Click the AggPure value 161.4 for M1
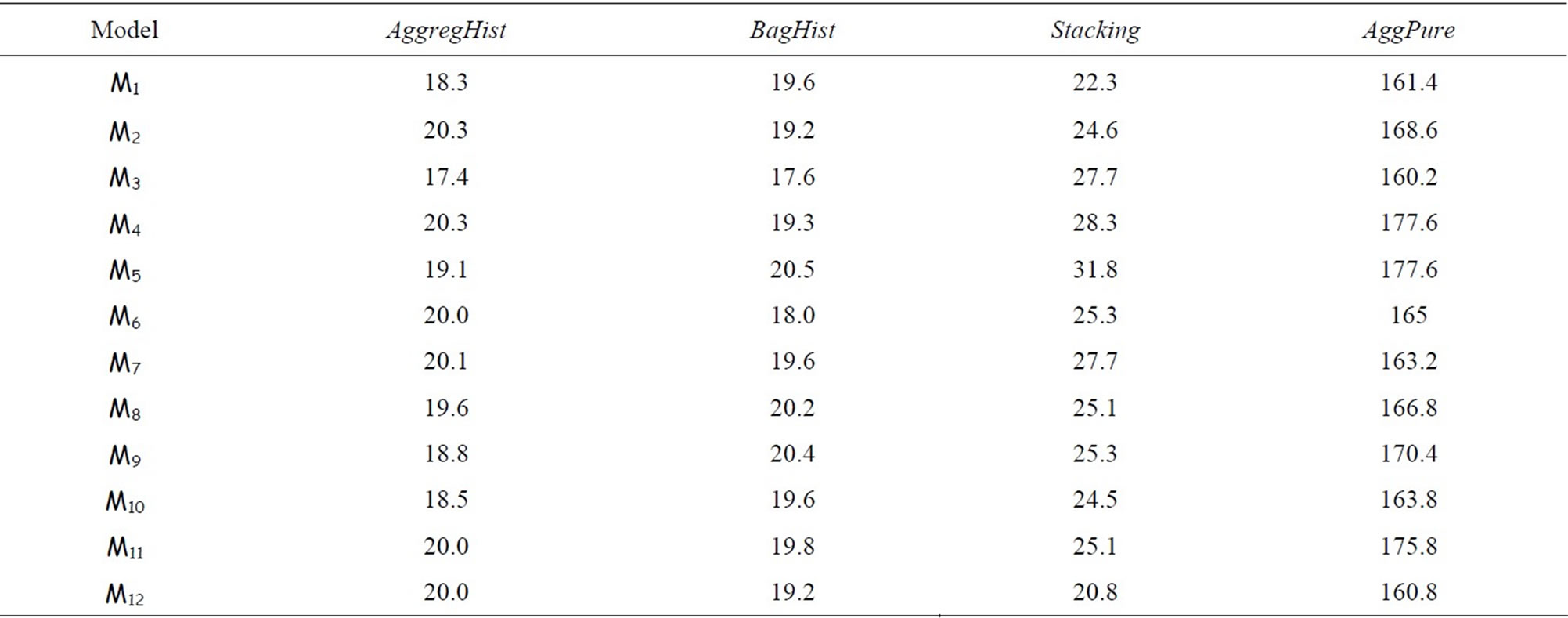Viewport: 1568px width, 618px height. (1408, 82)
